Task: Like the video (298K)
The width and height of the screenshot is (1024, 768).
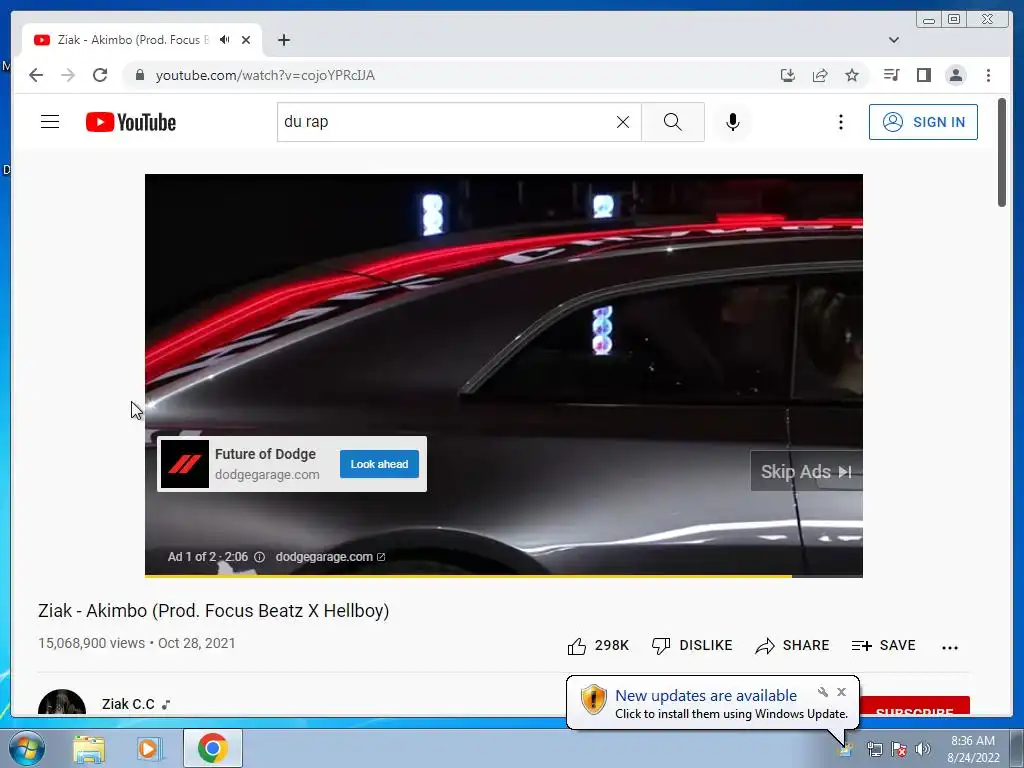Action: coord(598,646)
